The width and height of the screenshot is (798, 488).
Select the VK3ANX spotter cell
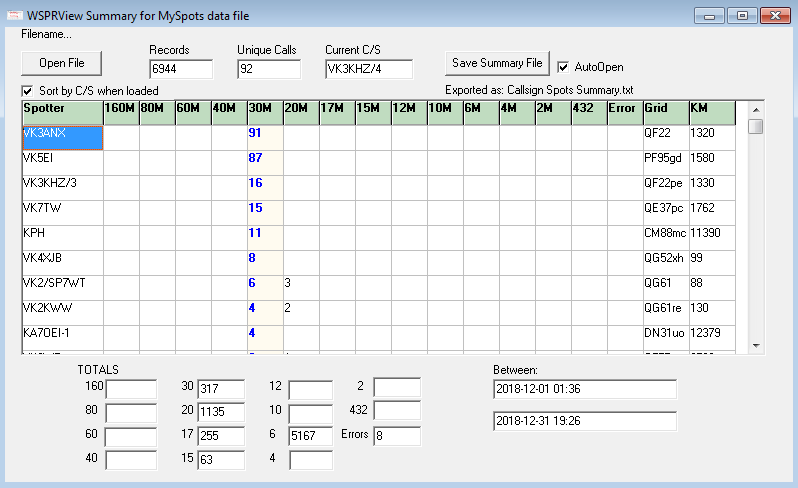[x=62, y=137]
